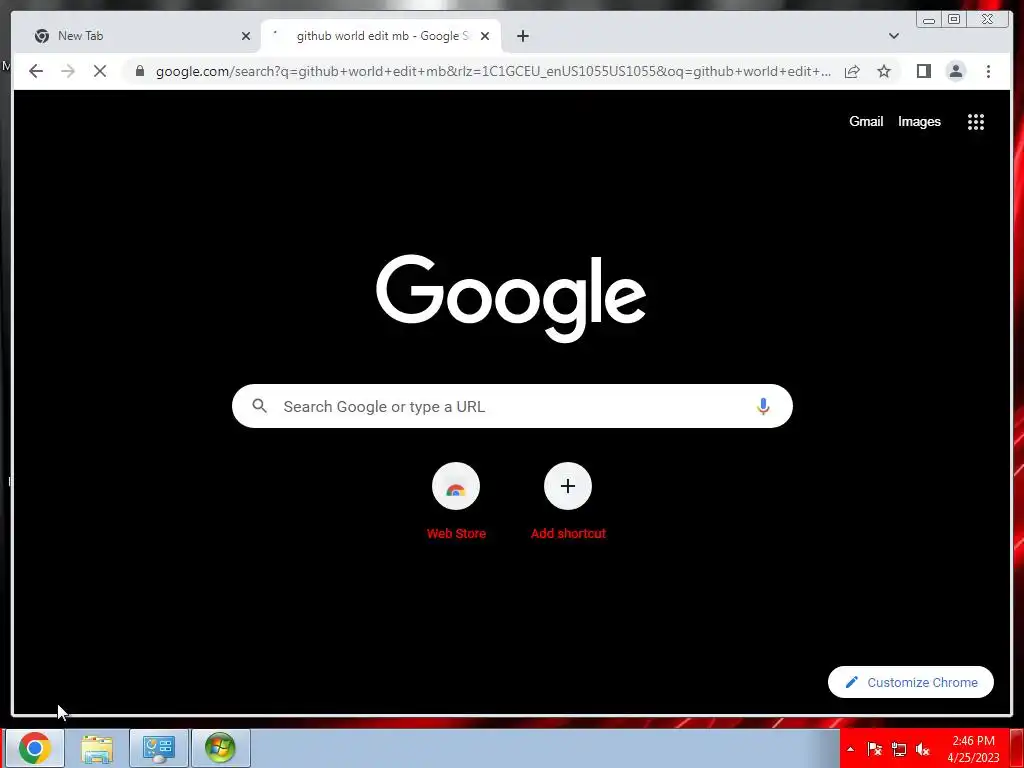Click the Add shortcut plus icon
1024x768 pixels.
coord(568,486)
